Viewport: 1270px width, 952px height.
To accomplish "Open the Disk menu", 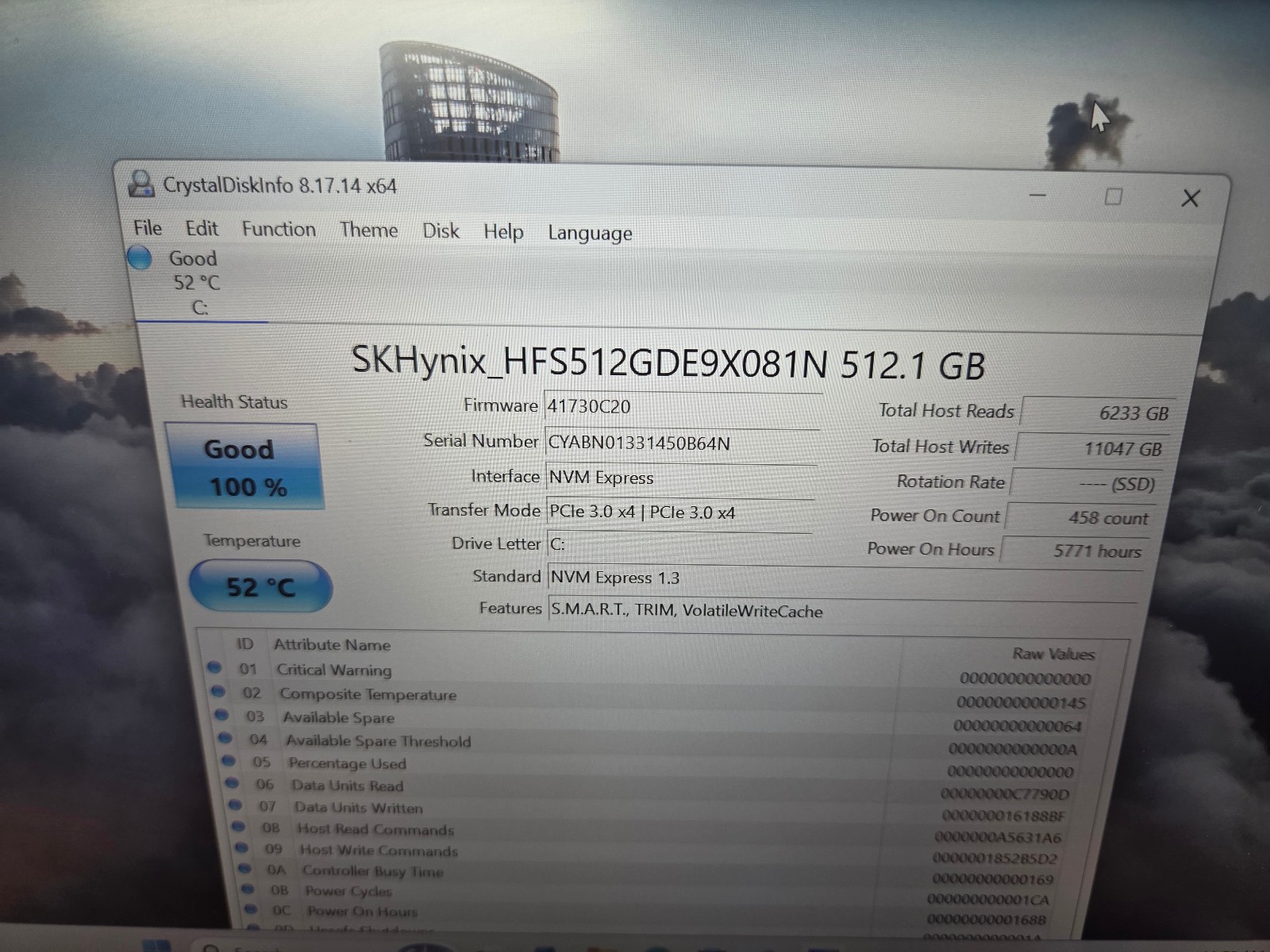I will pos(441,231).
